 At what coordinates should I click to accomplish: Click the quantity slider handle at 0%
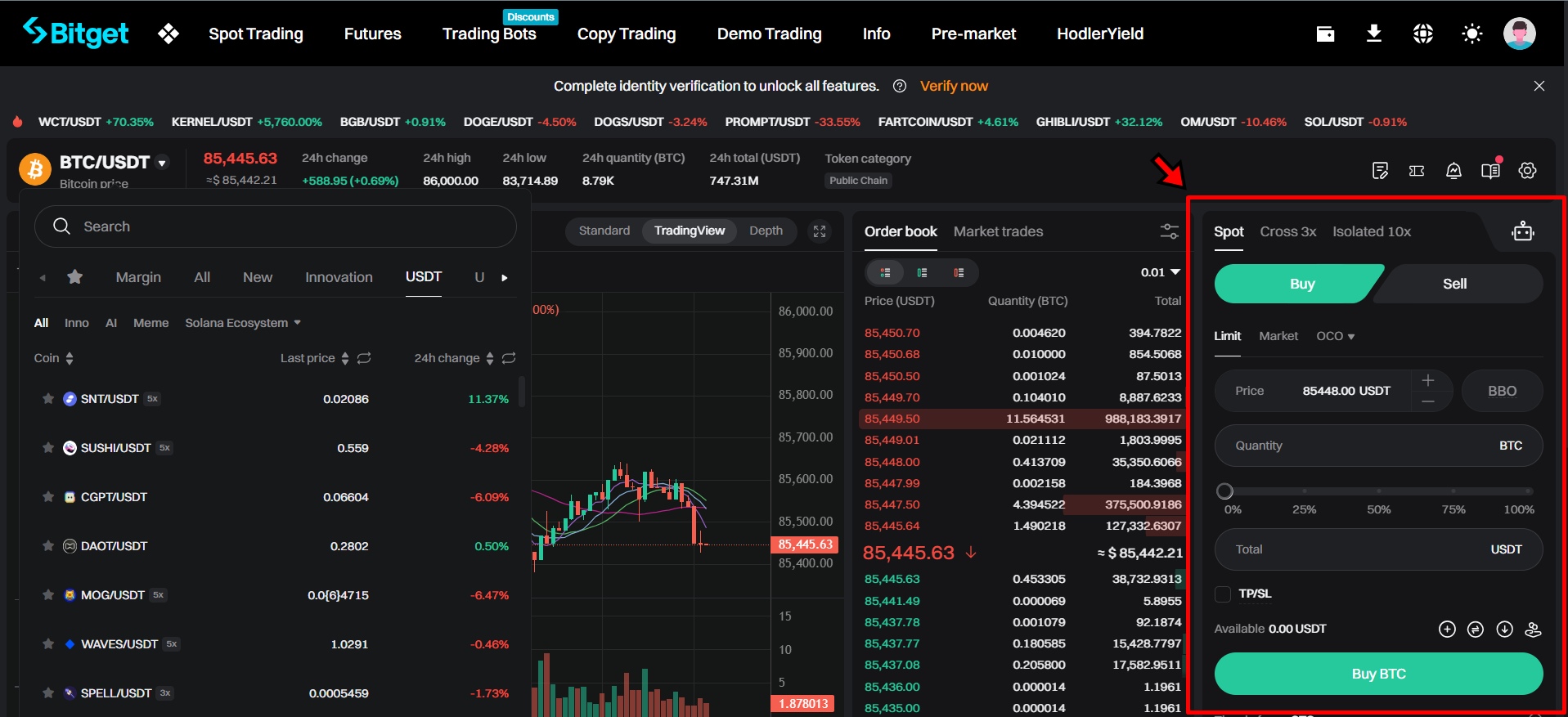pyautogui.click(x=1224, y=491)
